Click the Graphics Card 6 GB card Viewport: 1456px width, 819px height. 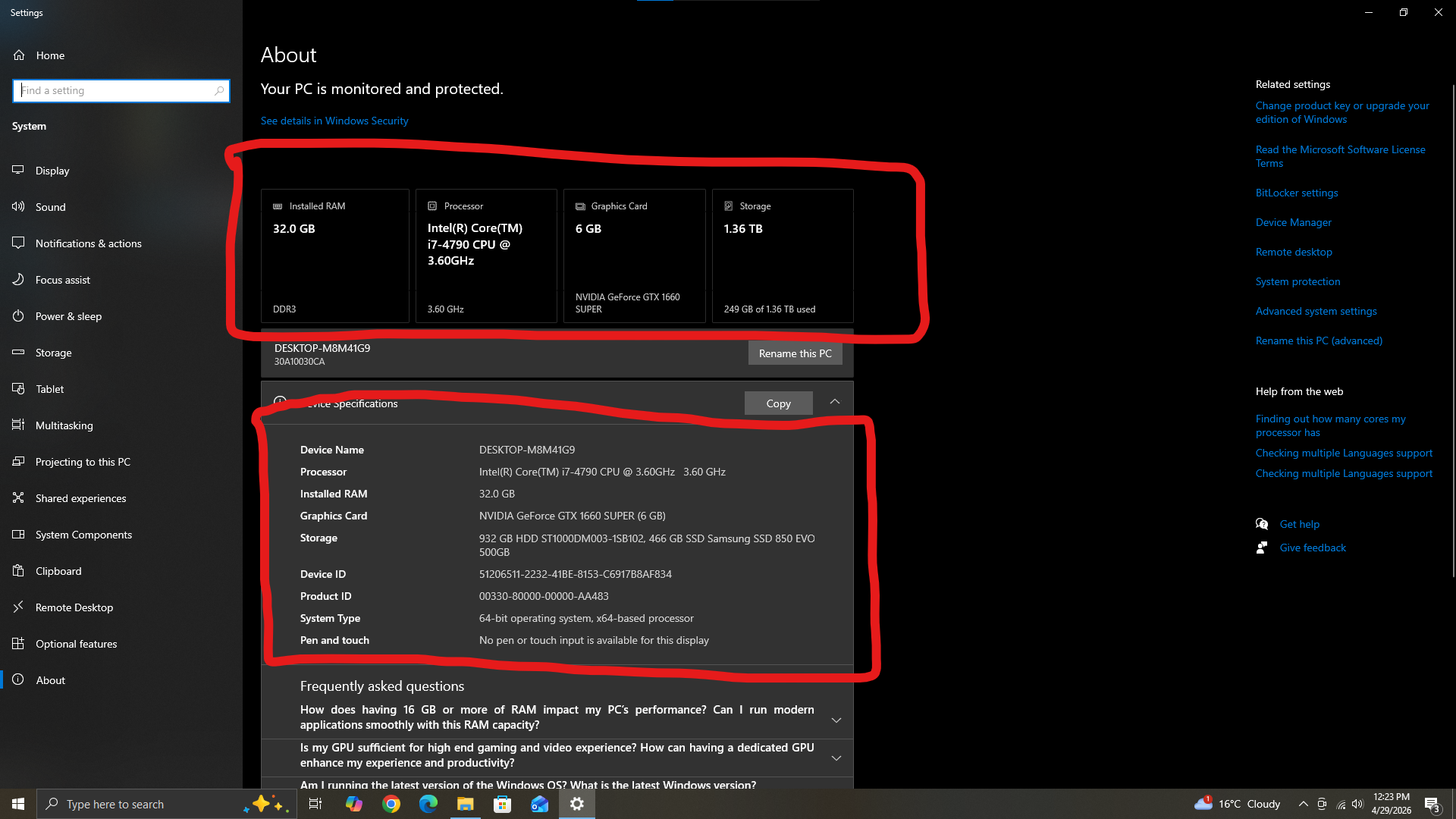(x=635, y=256)
